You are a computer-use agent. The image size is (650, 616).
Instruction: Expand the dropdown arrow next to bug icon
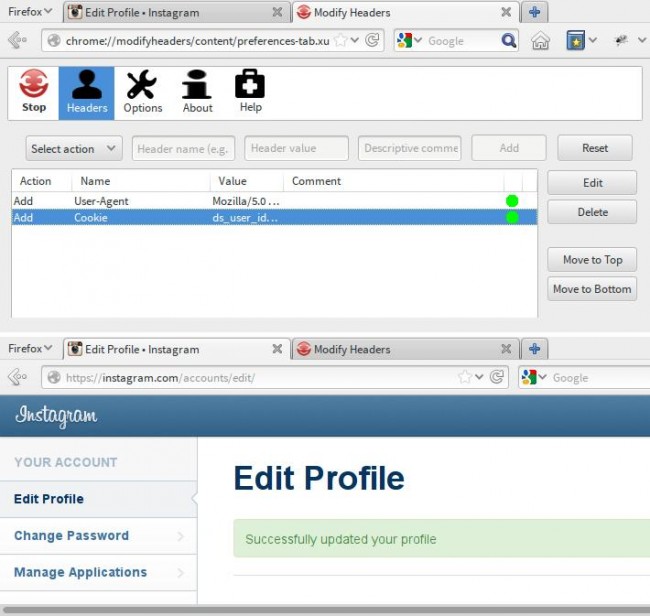pos(642,40)
